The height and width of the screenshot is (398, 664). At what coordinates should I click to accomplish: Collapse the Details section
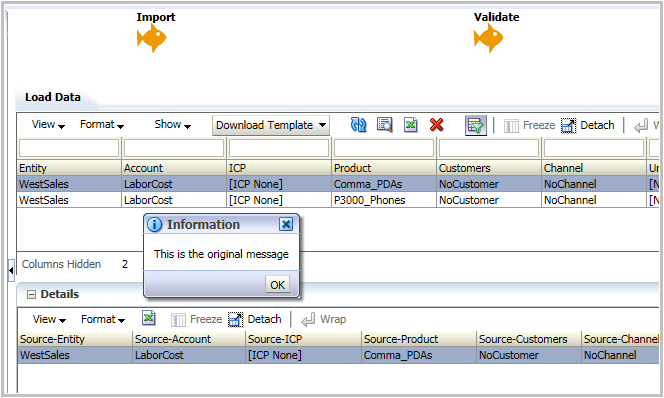(31, 294)
